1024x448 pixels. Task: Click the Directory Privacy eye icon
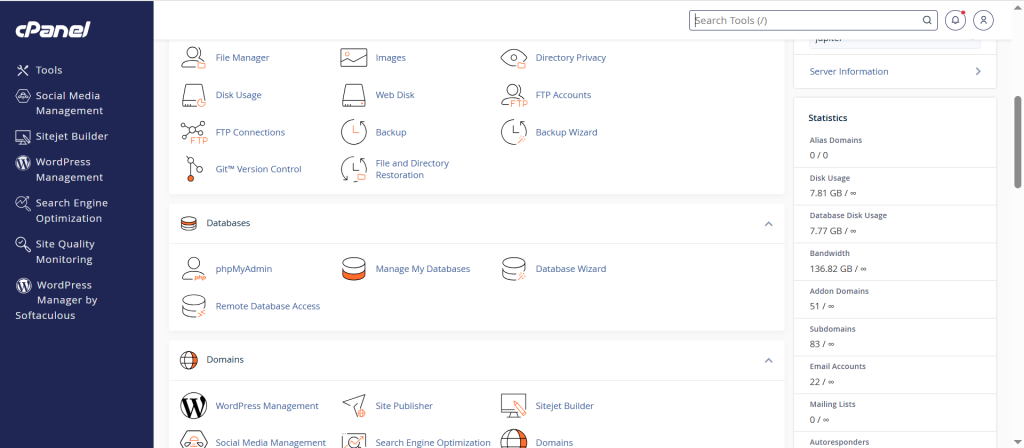click(513, 58)
